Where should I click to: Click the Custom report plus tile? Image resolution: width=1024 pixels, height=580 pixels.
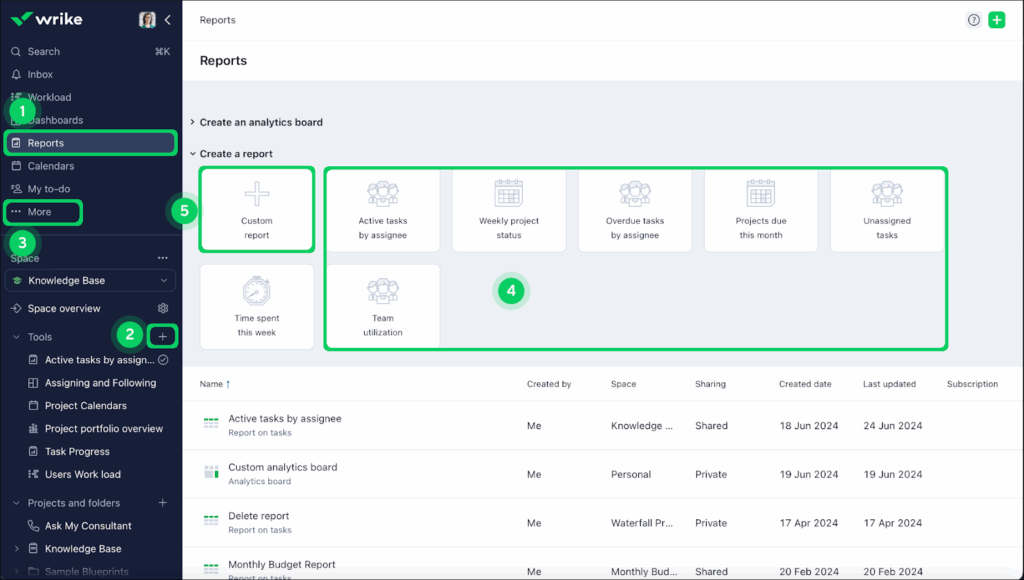[x=257, y=209]
